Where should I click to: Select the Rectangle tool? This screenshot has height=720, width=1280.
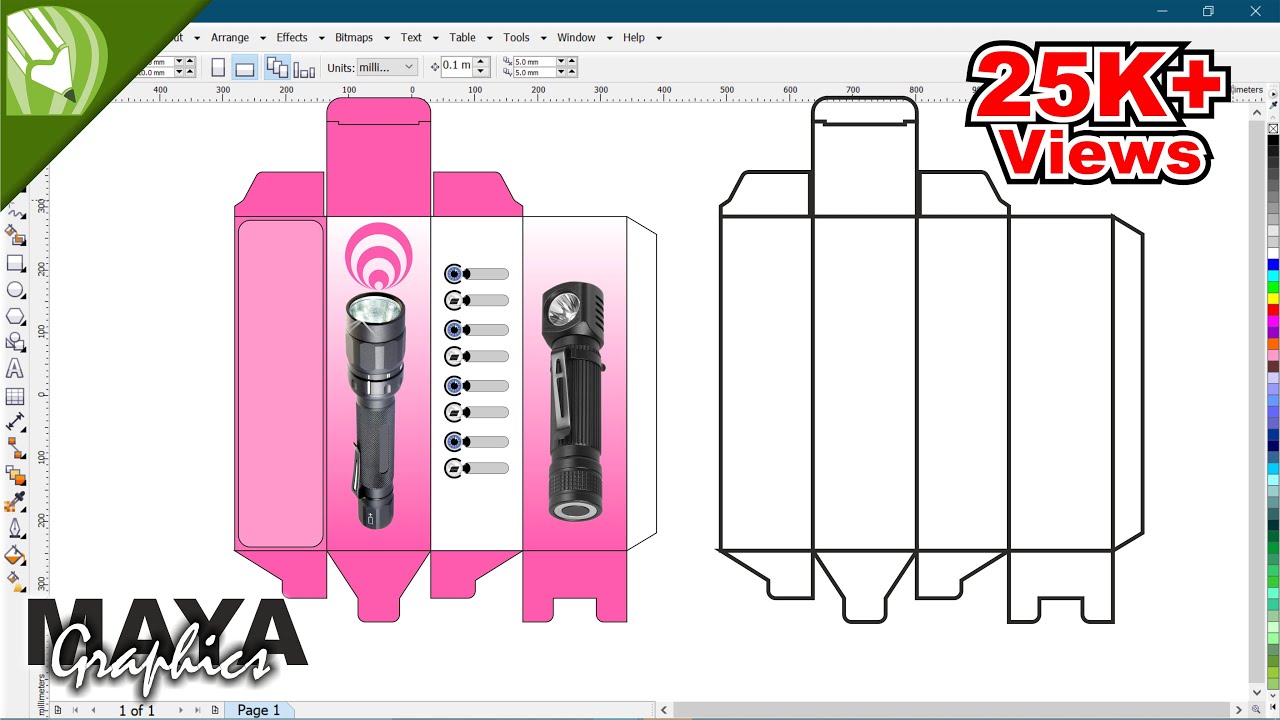click(15, 263)
